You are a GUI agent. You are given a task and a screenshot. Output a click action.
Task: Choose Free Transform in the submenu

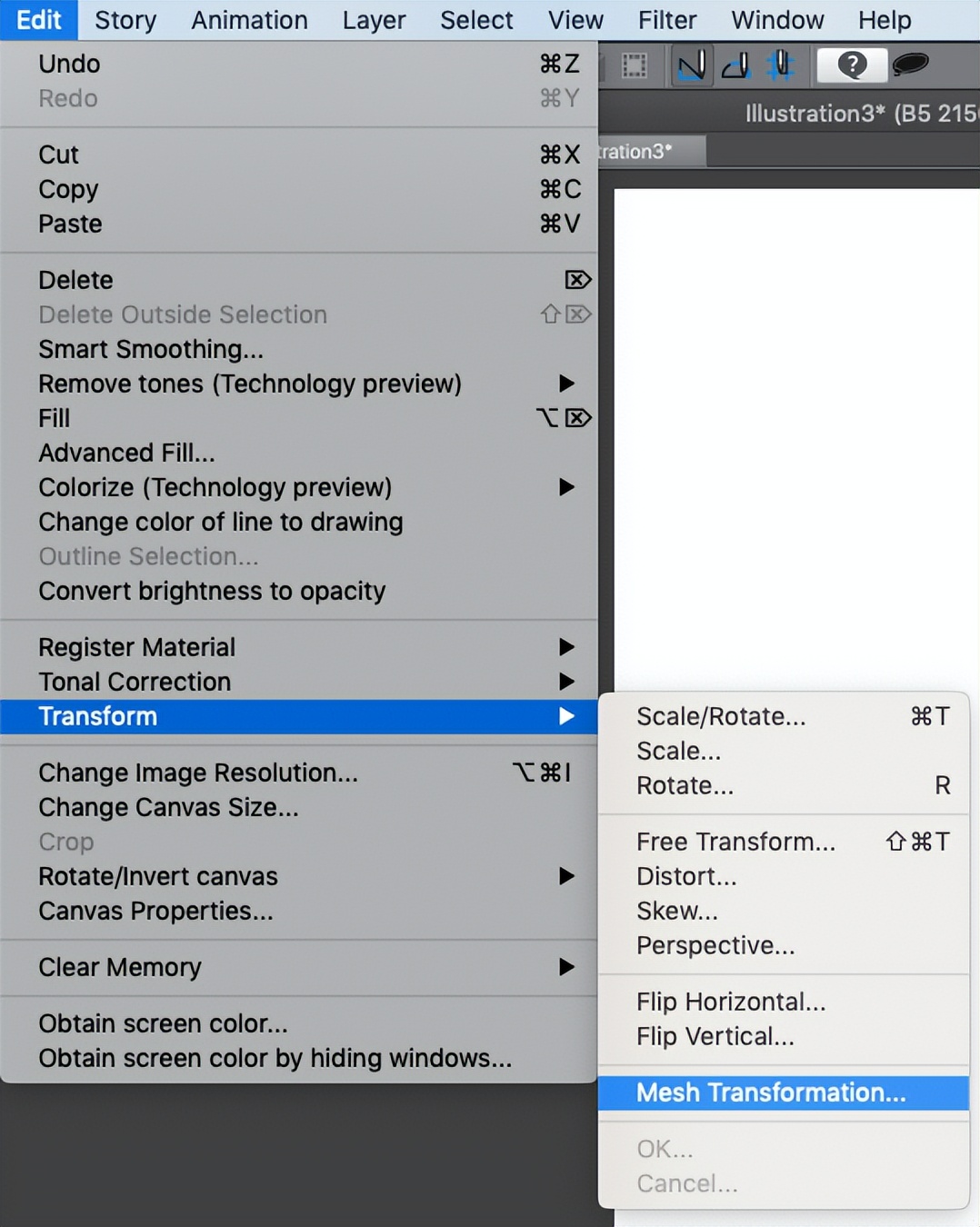(x=735, y=842)
